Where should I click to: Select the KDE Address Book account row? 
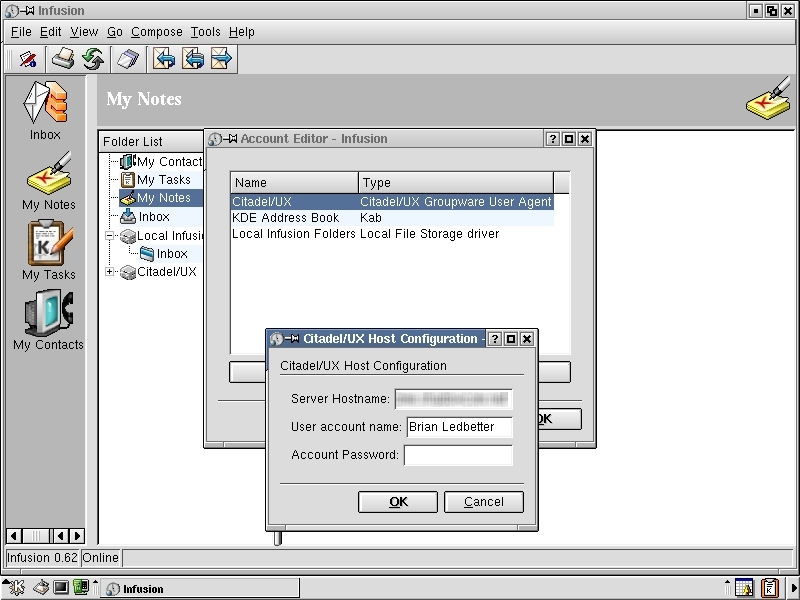pos(392,218)
